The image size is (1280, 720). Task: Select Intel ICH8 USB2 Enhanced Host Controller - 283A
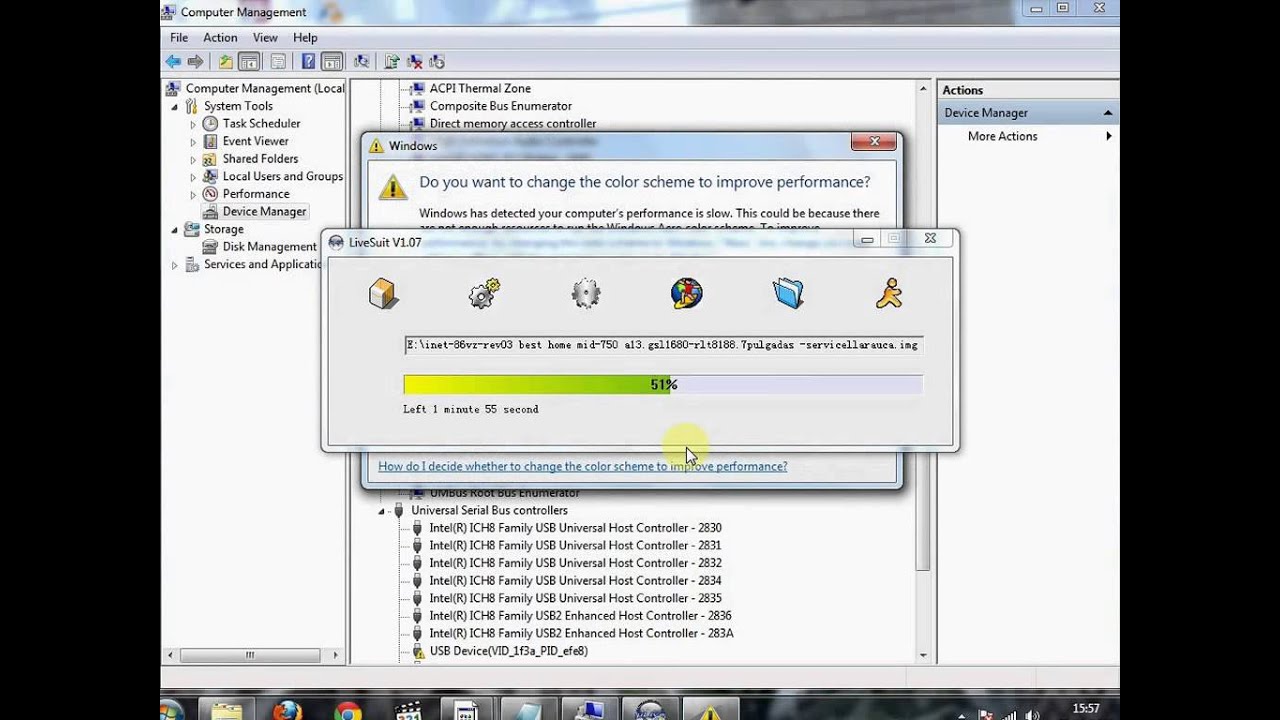[x=581, y=633]
